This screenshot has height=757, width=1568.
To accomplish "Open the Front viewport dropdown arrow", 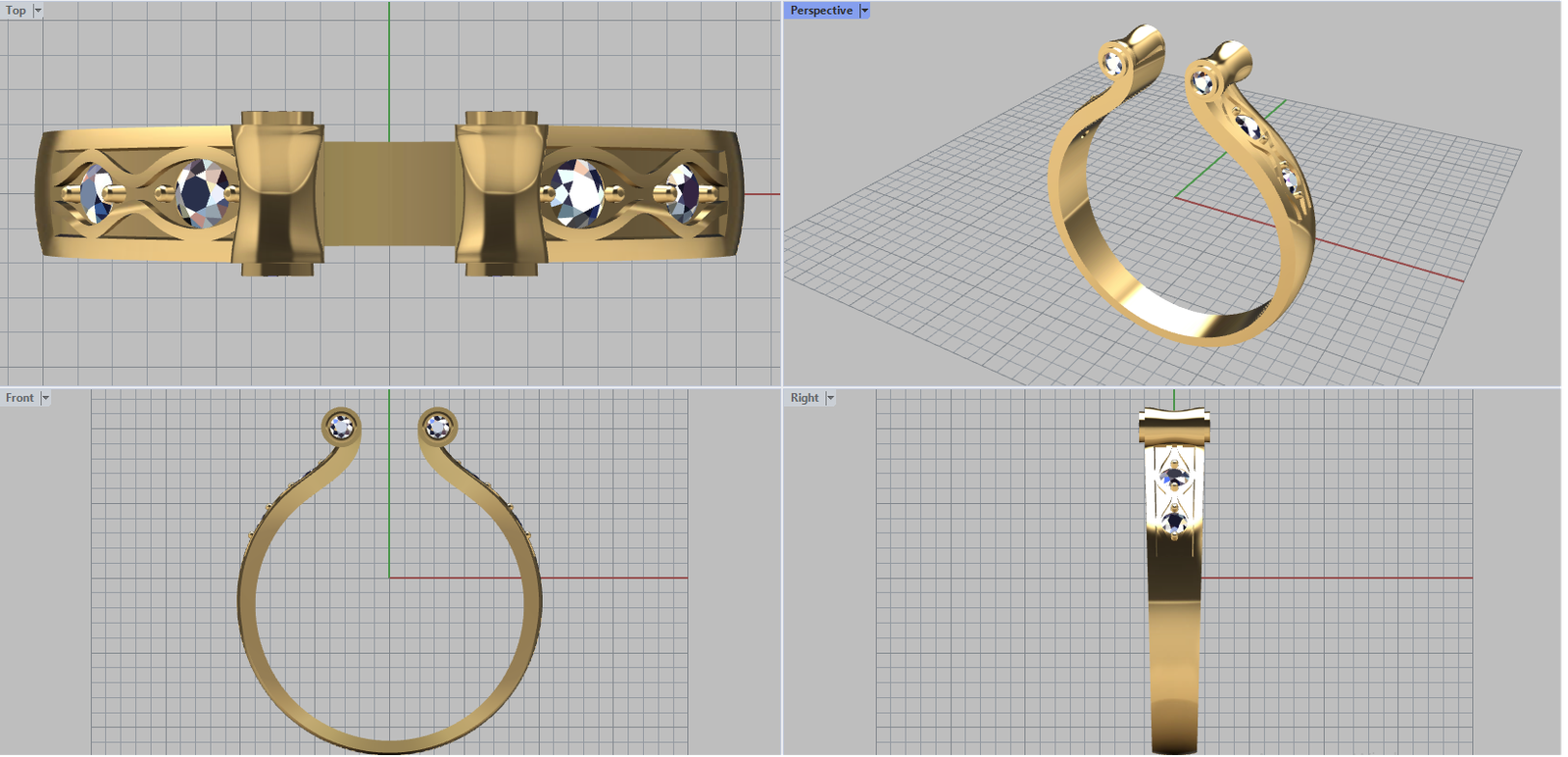I will (45, 398).
